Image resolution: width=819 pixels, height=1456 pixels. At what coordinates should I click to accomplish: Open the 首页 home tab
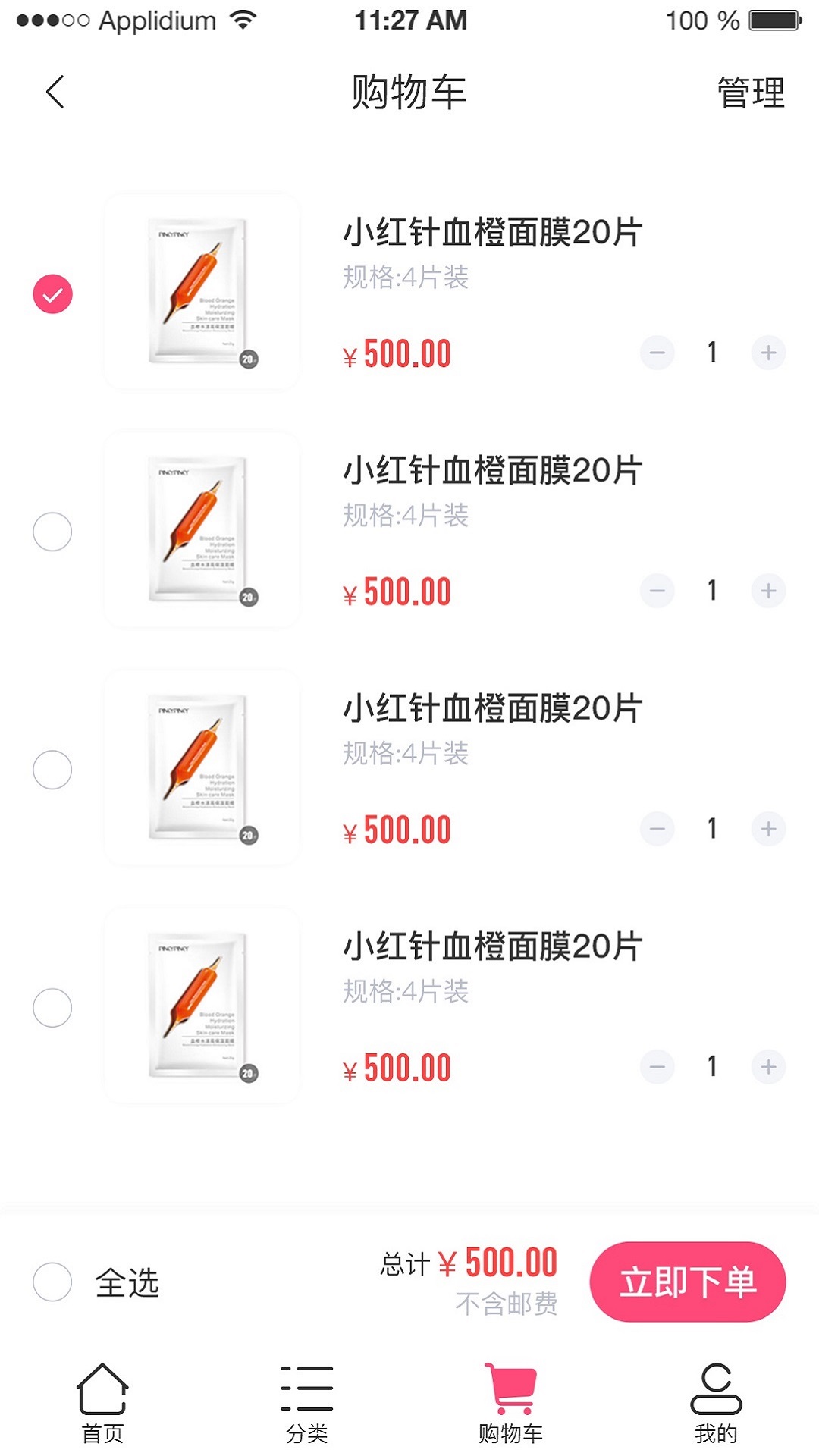(102, 1401)
